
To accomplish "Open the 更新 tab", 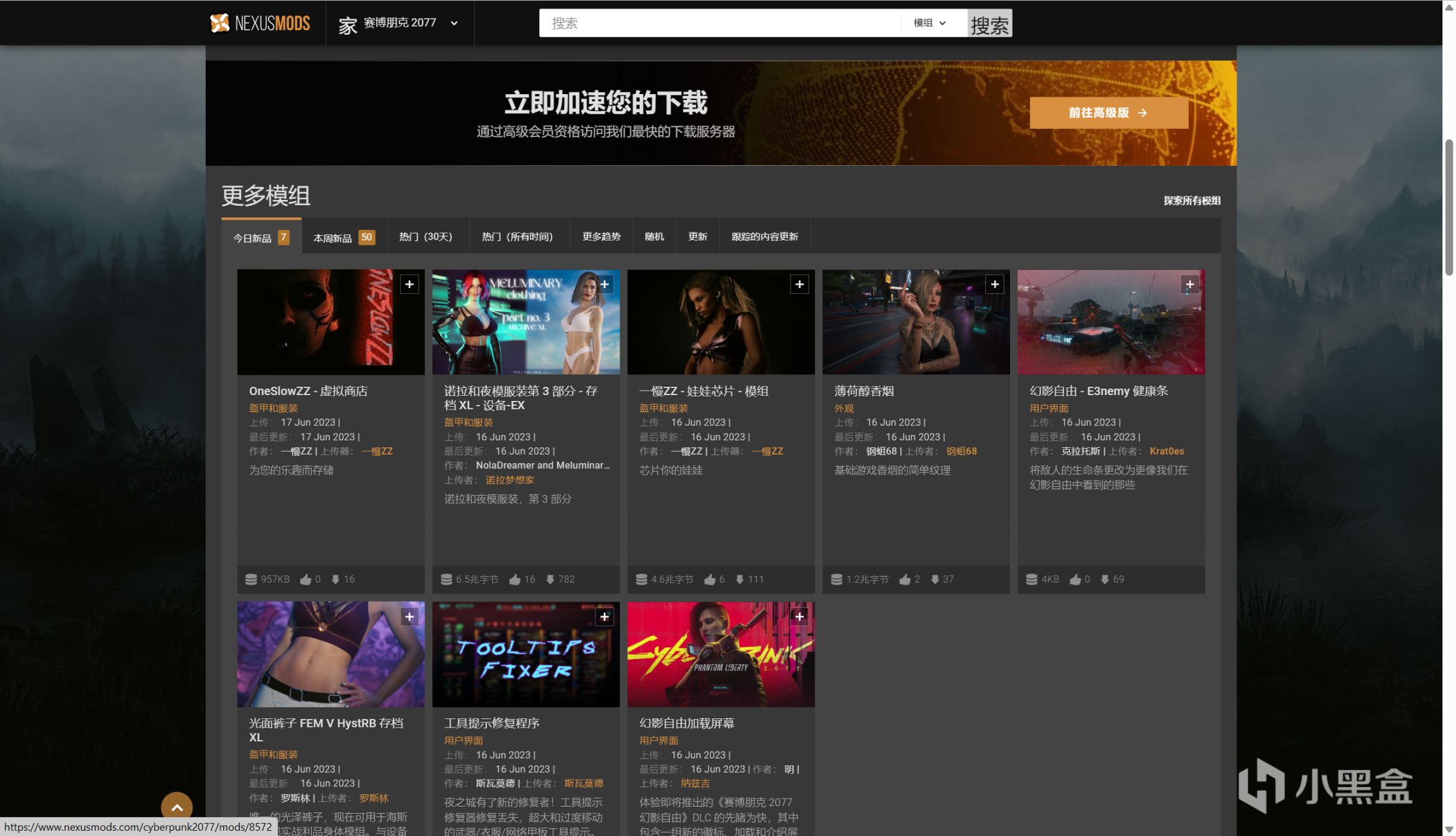I will pyautogui.click(x=697, y=236).
